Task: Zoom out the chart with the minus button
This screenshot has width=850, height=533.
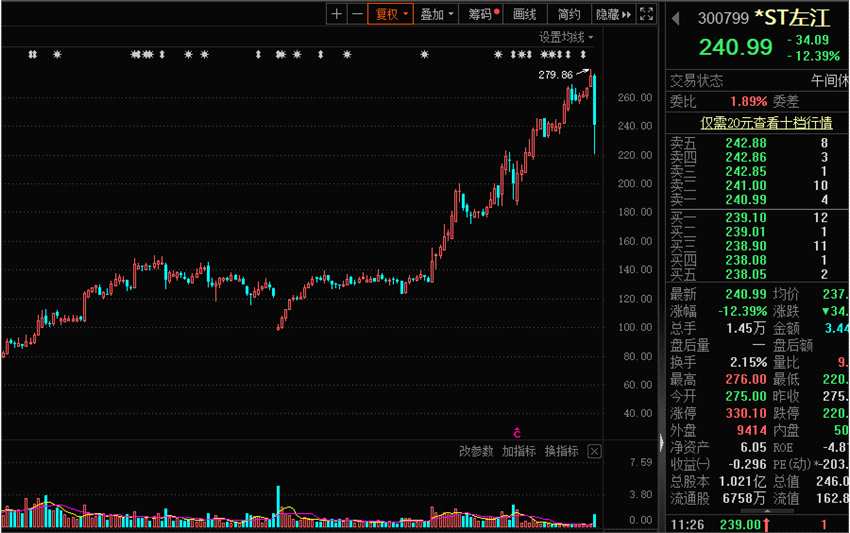Action: click(357, 14)
